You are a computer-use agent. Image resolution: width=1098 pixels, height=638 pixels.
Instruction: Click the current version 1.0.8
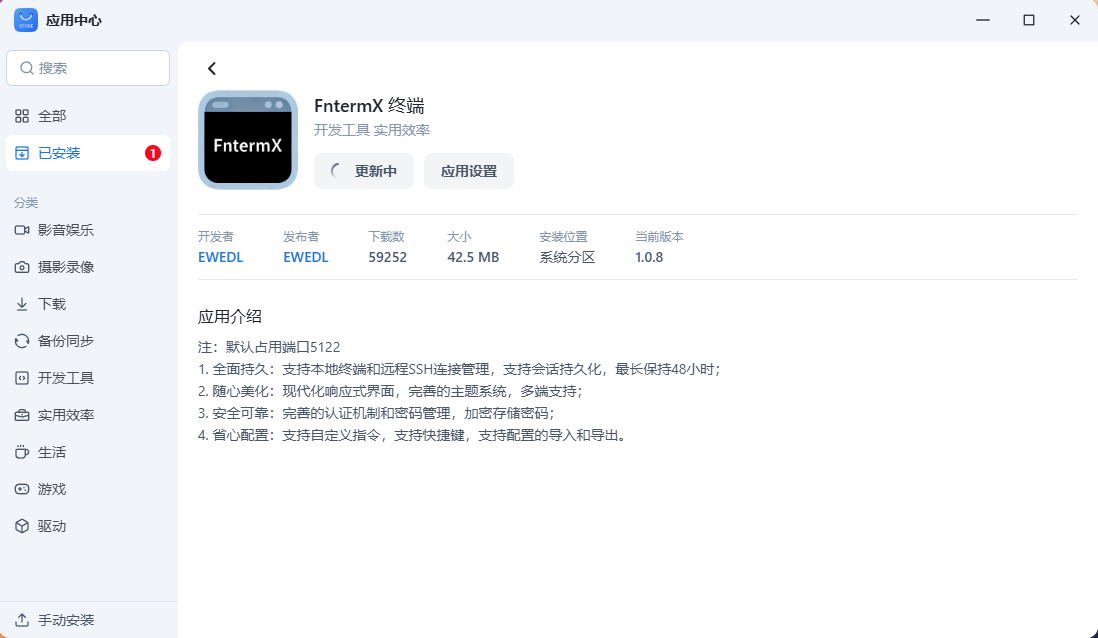649,257
